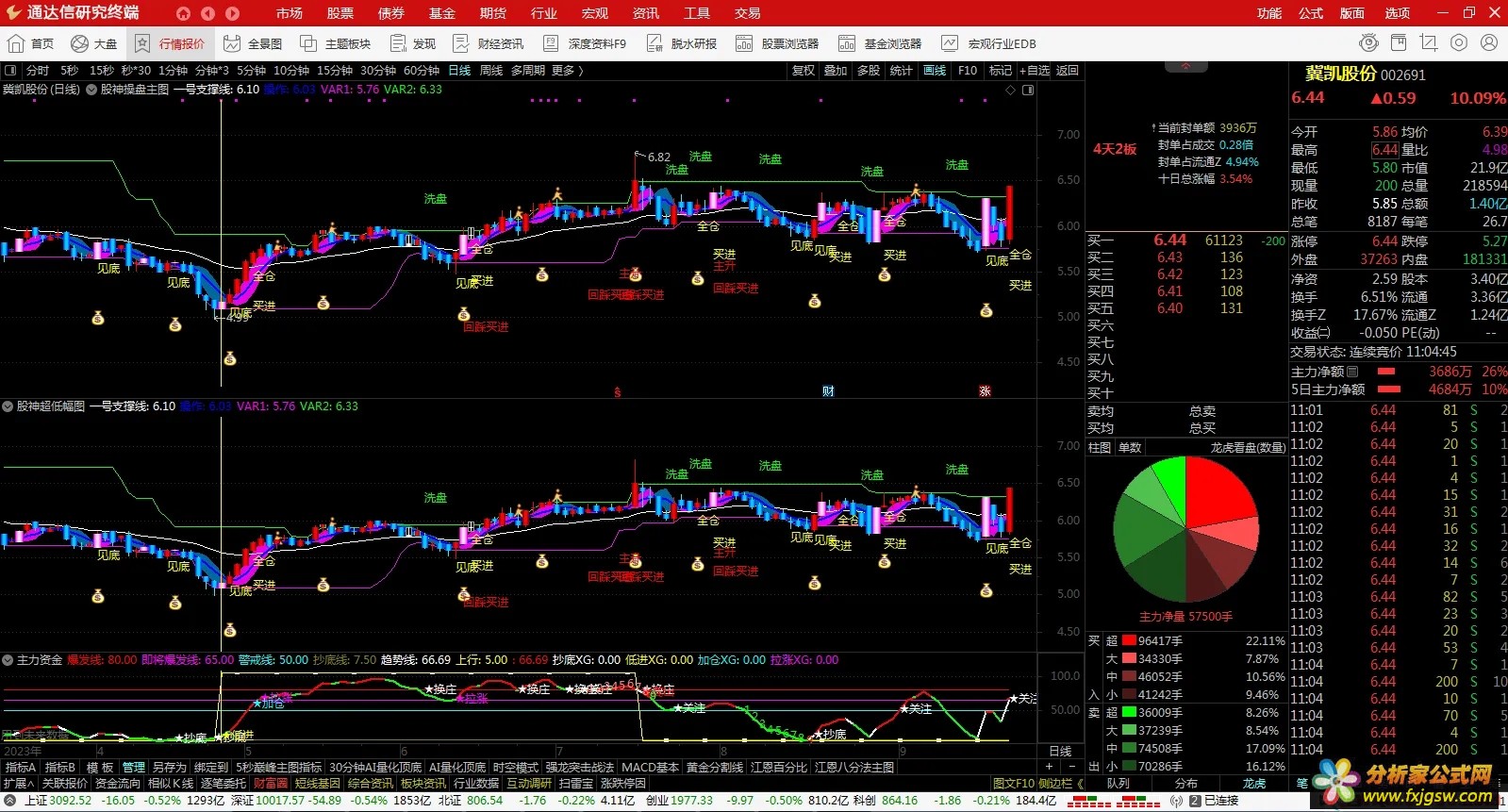
Task: Click the 上证 3092.52 index in status bar
Action: point(58,800)
